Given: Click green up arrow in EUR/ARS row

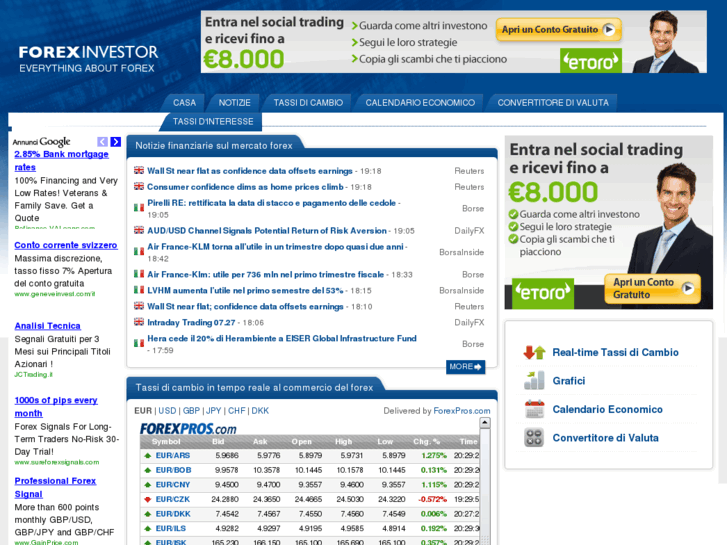Looking at the screenshot, I should tap(147, 455).
